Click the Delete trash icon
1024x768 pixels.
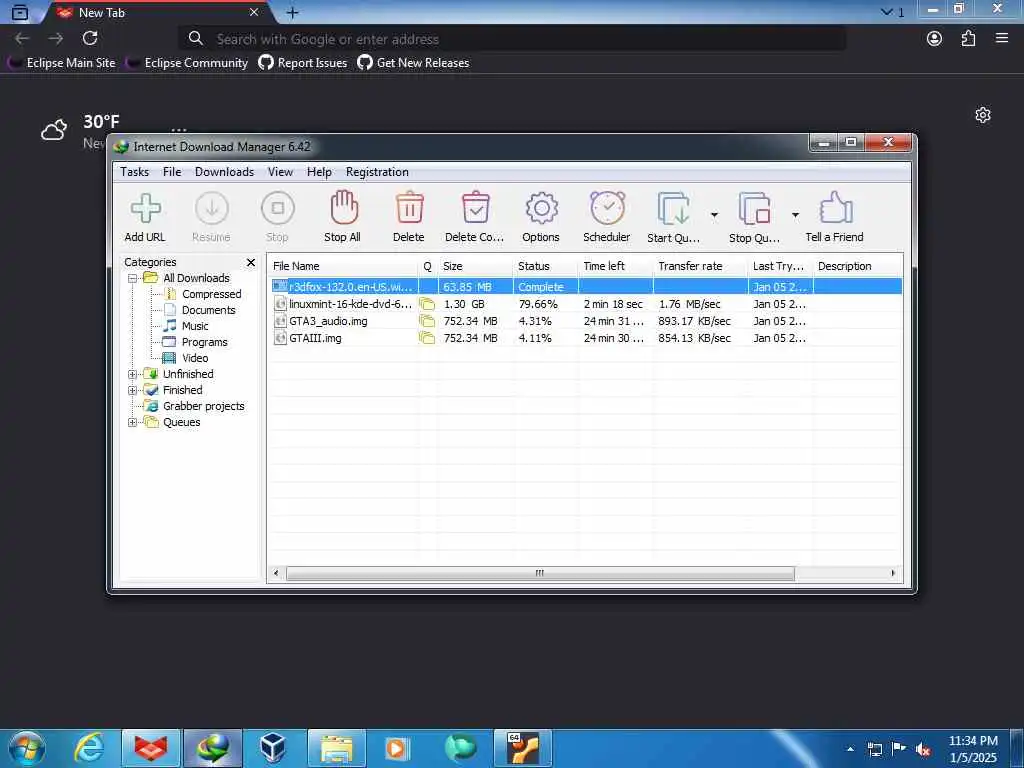coord(409,208)
